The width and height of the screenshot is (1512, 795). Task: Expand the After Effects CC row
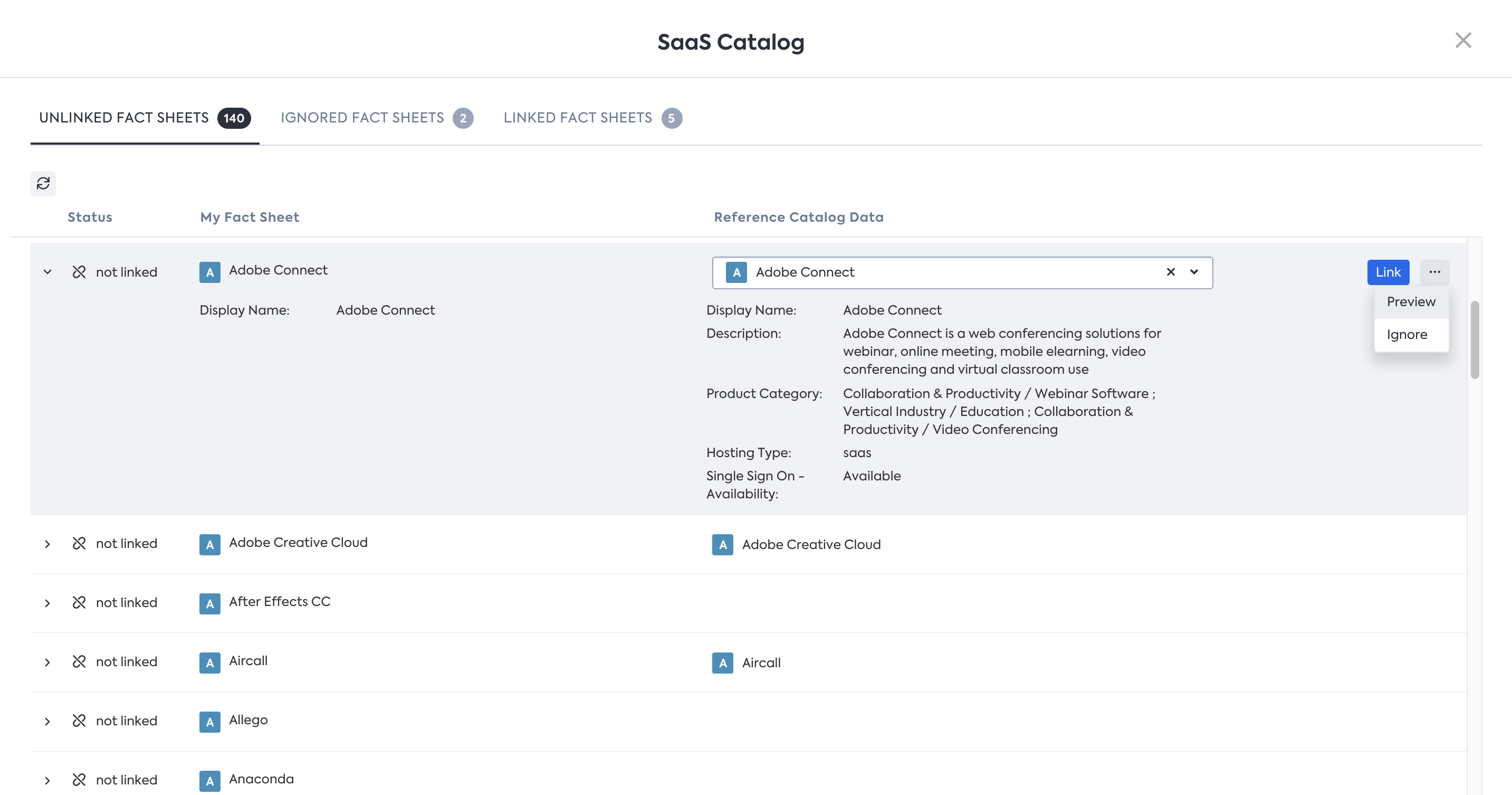click(47, 603)
